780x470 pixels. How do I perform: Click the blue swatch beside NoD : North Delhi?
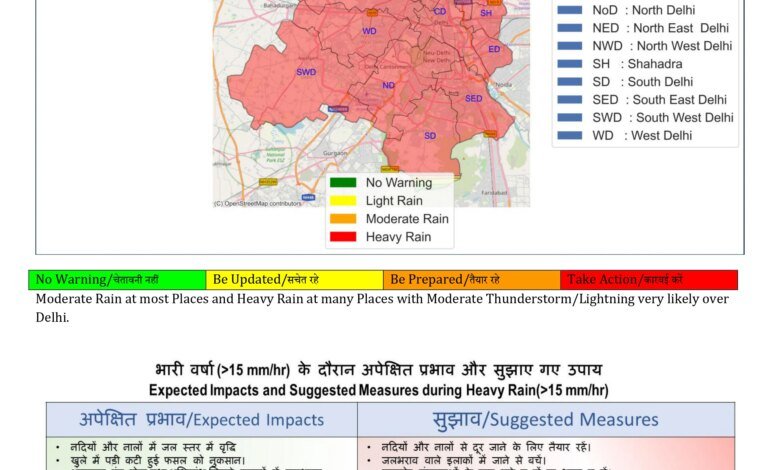click(x=570, y=10)
